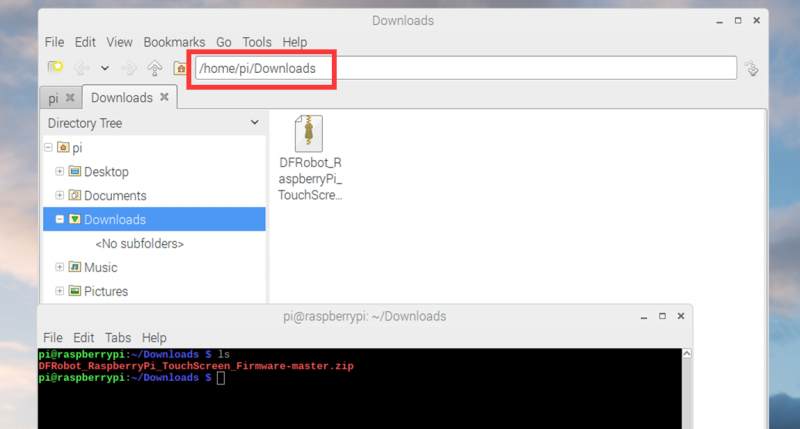Click the home folder toolbar icon

[x=180, y=68]
